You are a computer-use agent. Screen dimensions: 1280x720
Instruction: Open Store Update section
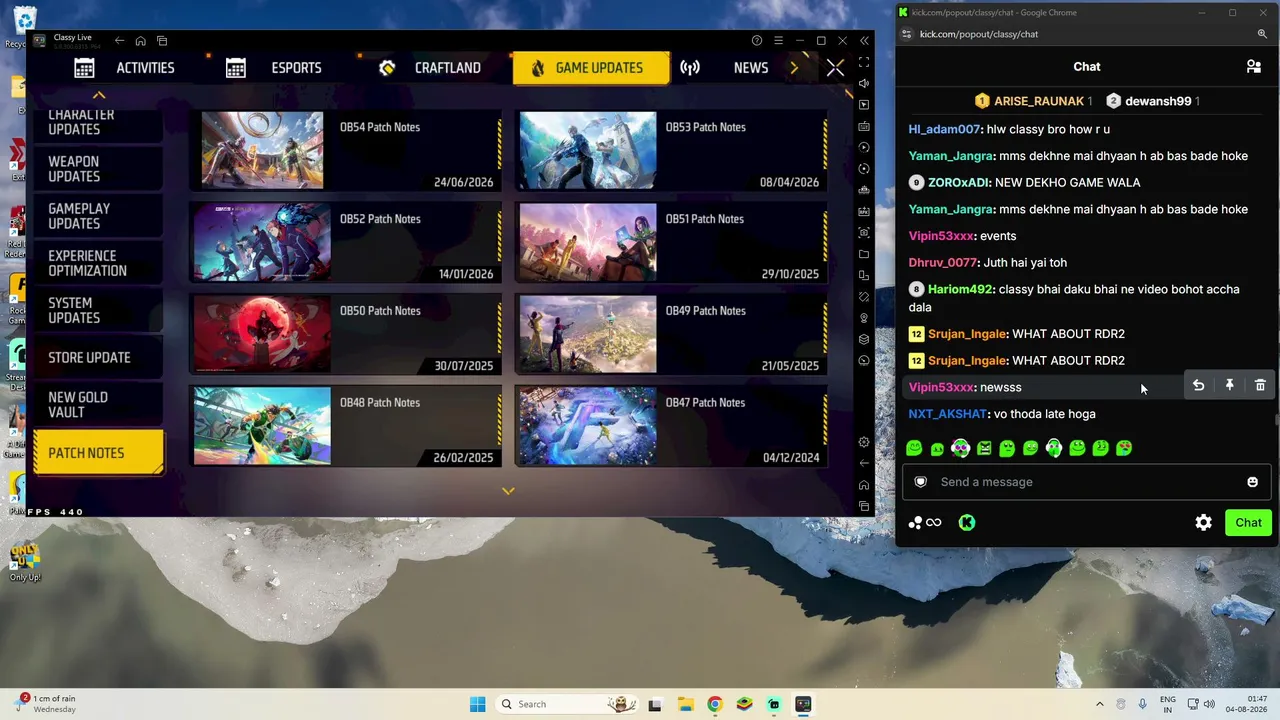pos(97,357)
